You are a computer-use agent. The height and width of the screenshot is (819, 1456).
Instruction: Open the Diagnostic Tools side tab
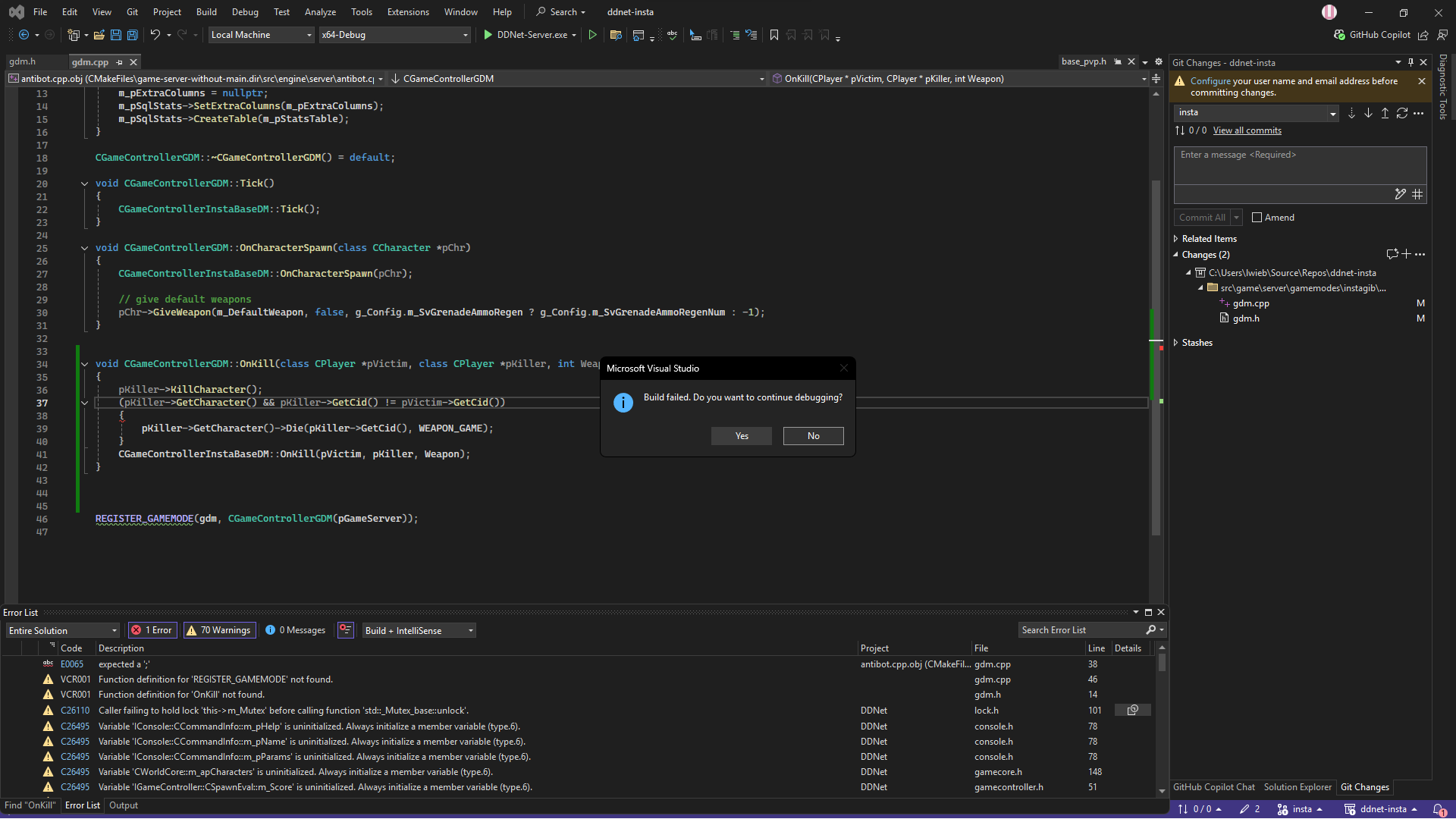pos(1443,86)
